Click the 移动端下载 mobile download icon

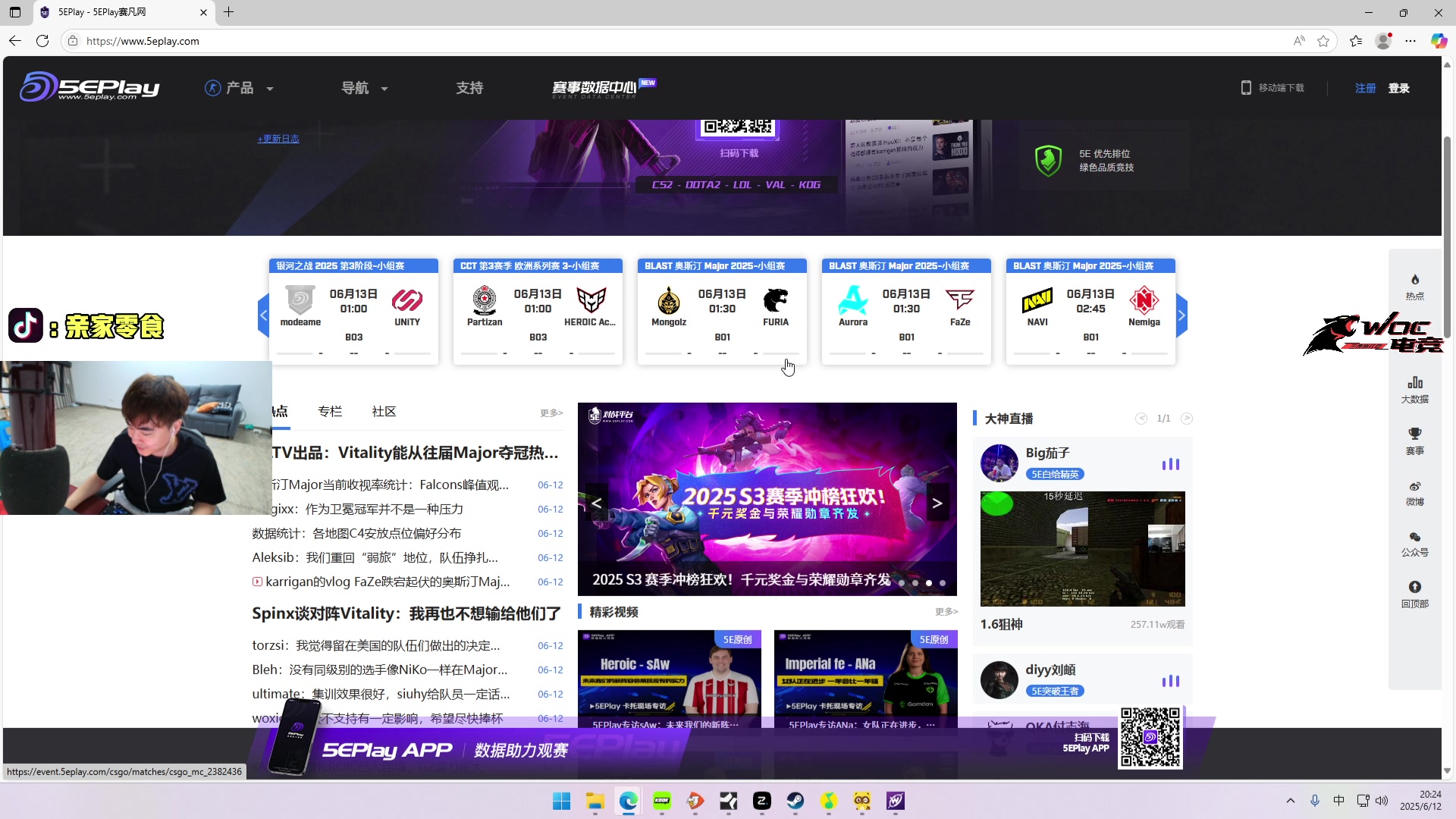1245,88
